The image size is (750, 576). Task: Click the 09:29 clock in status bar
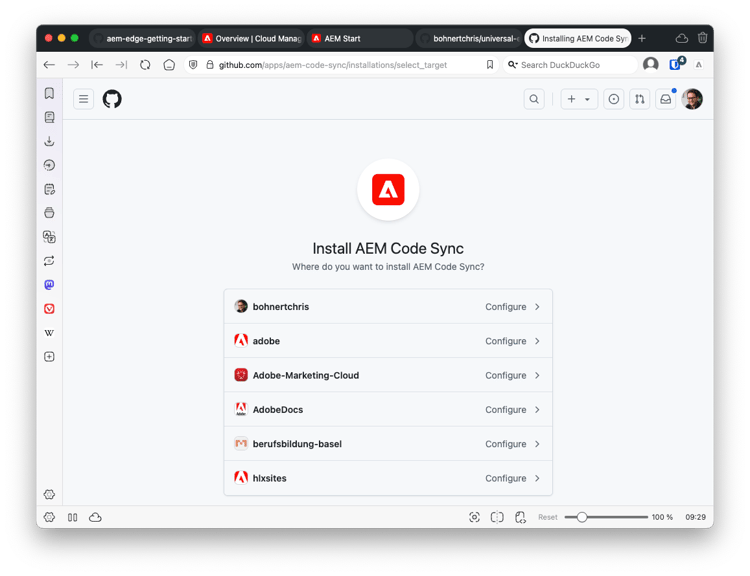(695, 517)
